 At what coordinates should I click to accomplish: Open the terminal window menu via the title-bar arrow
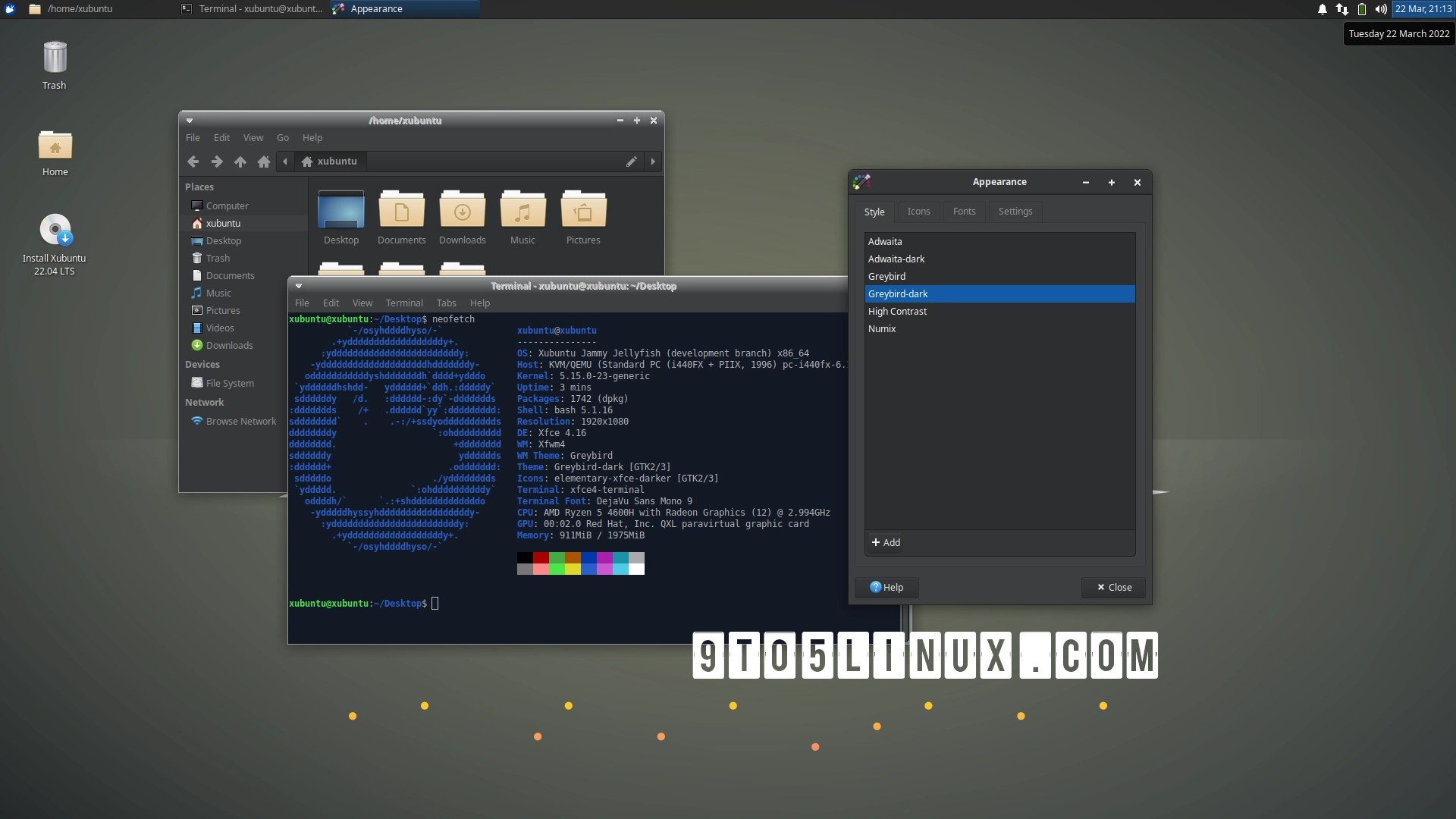coord(299,286)
